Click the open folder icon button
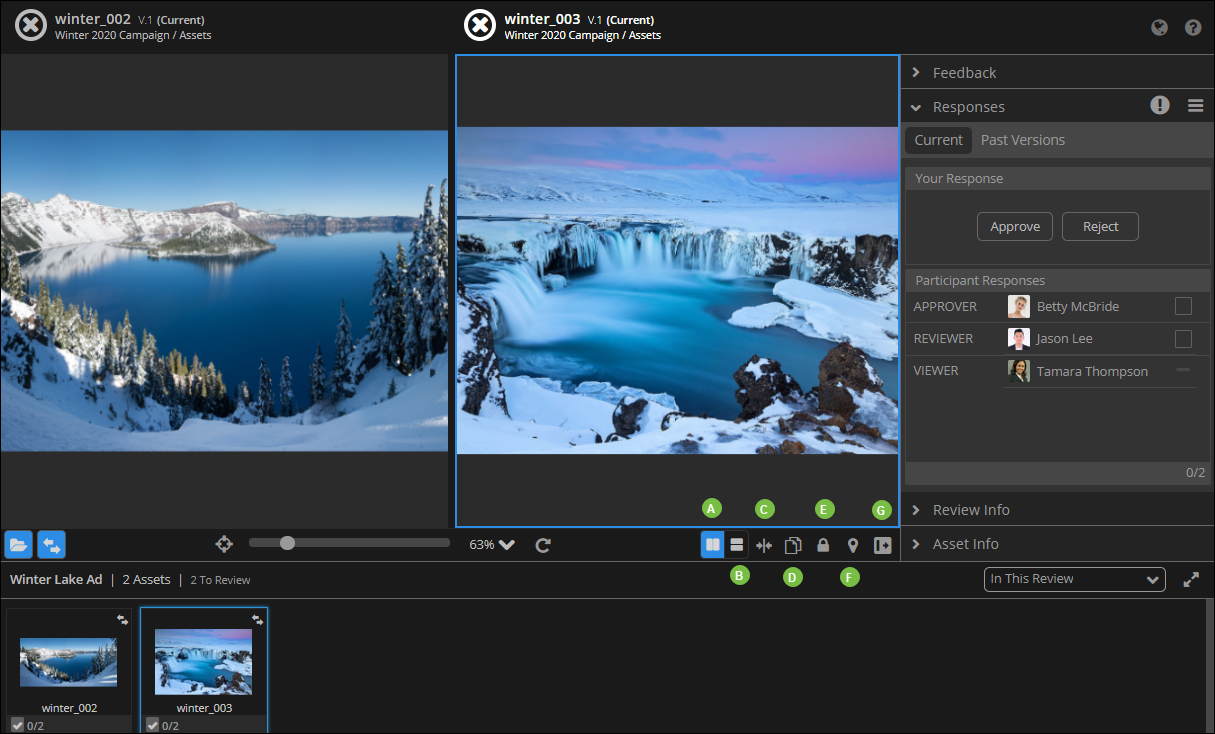Image resolution: width=1215 pixels, height=734 pixels. [x=18, y=545]
